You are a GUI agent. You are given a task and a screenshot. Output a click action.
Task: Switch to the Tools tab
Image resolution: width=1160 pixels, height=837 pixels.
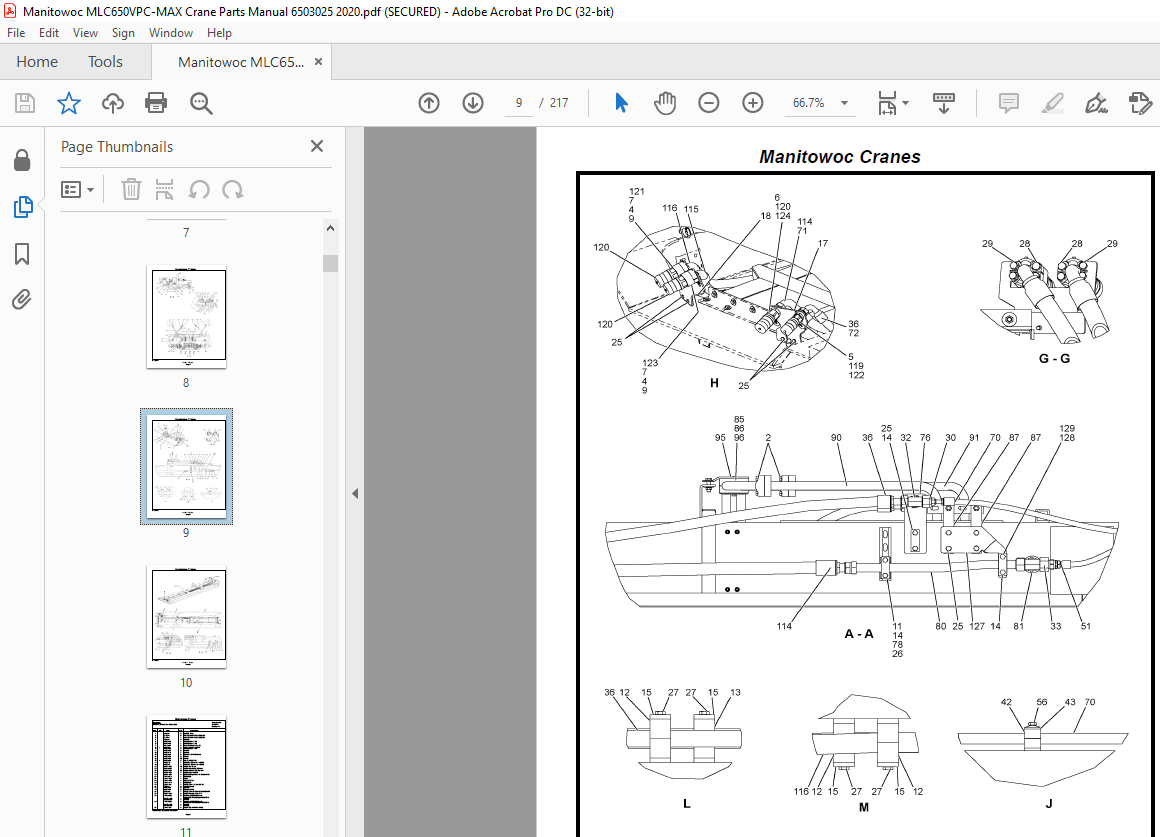105,61
